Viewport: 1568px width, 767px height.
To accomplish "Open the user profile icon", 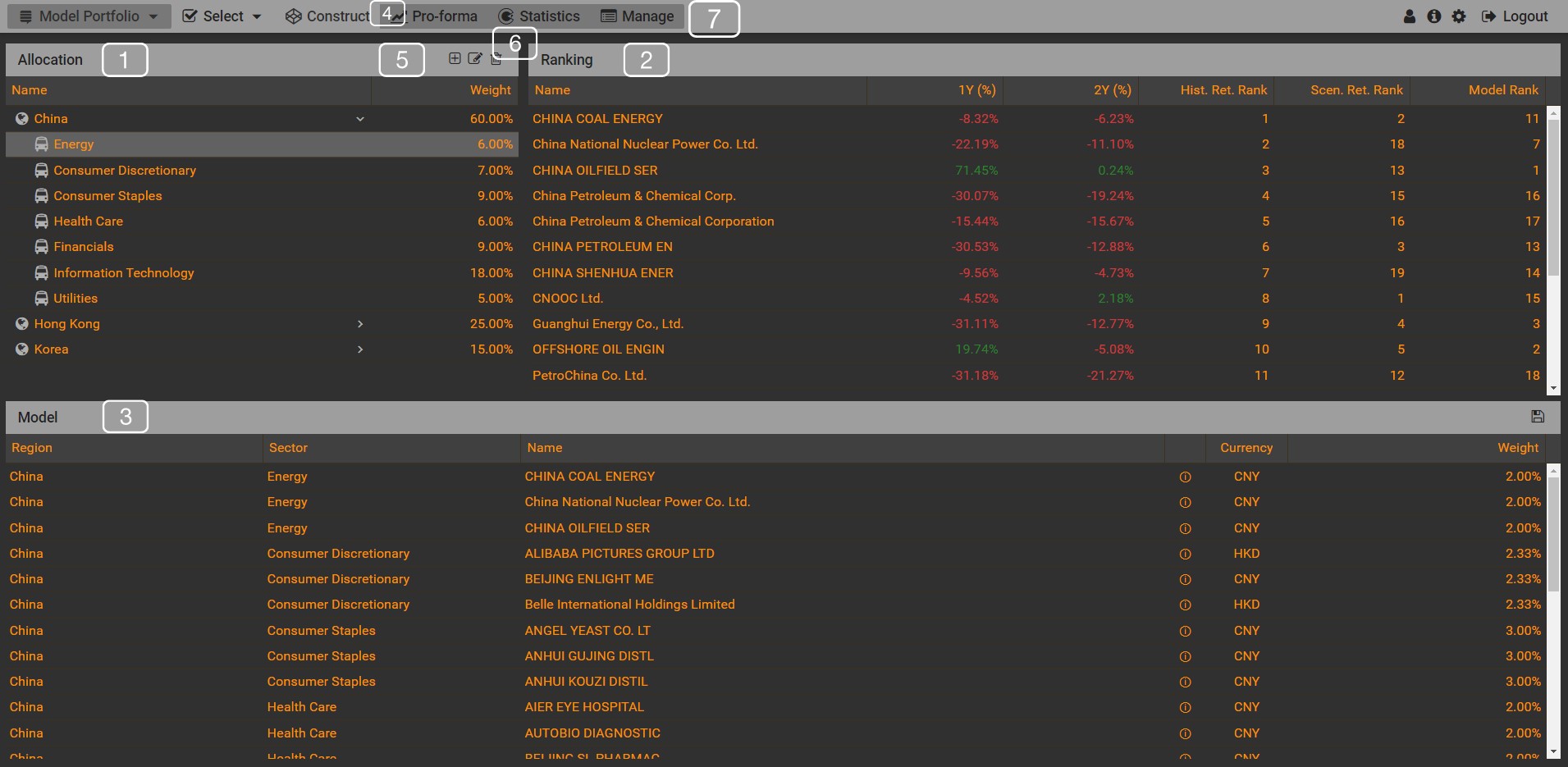I will (x=1410, y=16).
